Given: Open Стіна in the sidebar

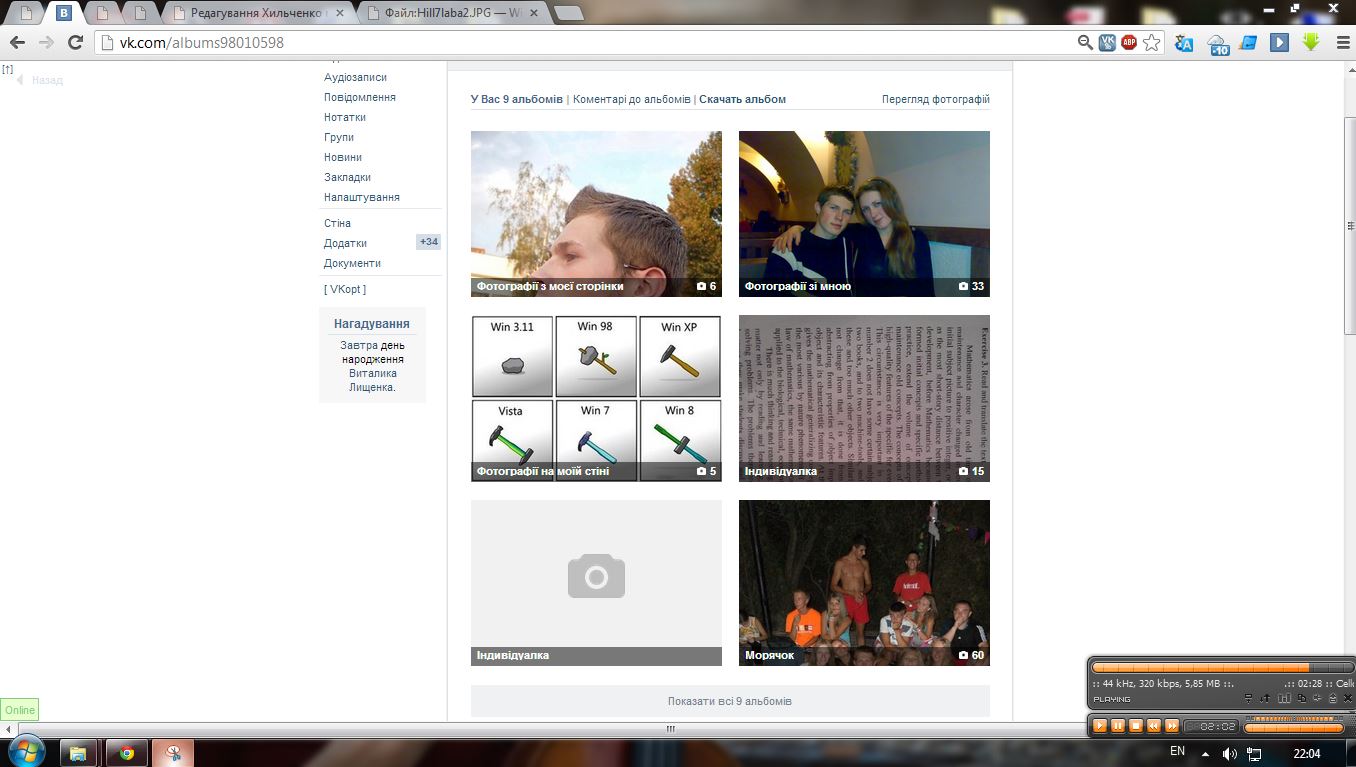Looking at the screenshot, I should [x=337, y=223].
